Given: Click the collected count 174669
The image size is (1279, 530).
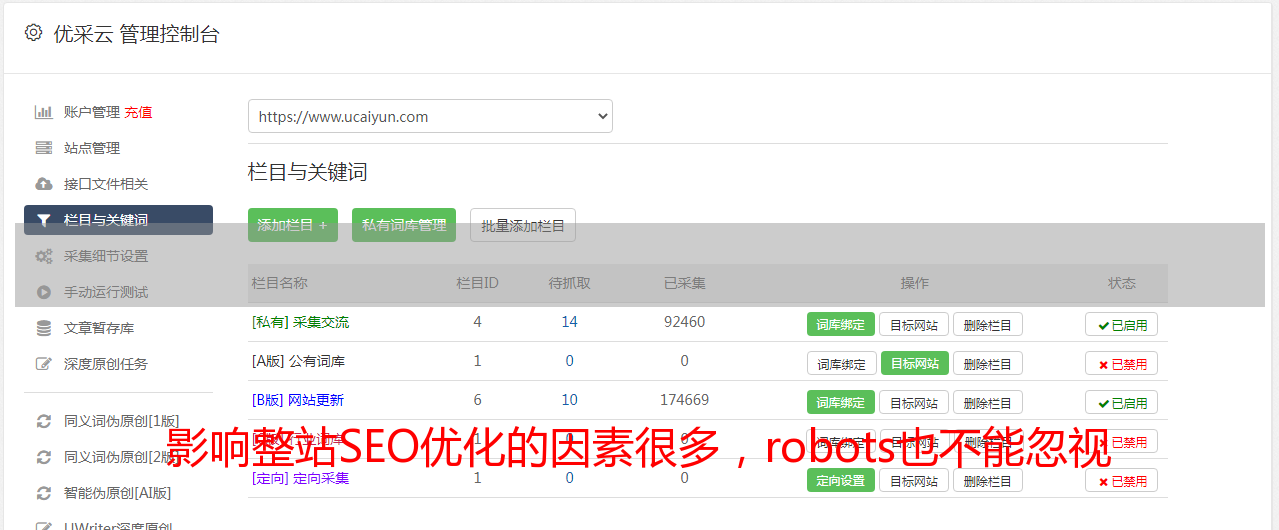Looking at the screenshot, I should [684, 400].
